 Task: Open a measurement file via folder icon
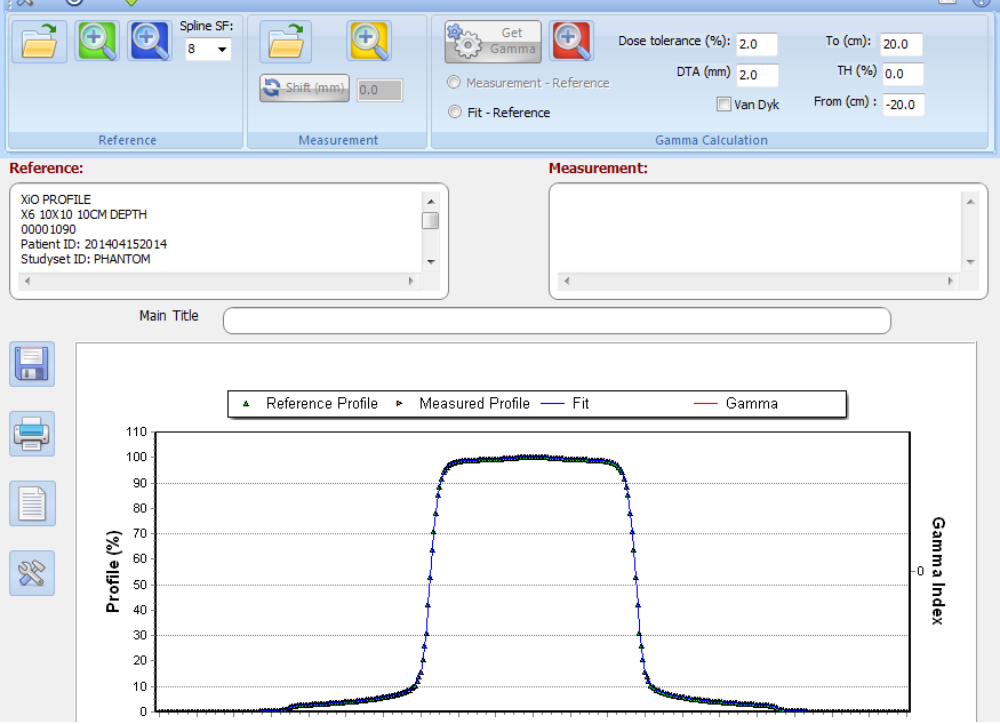coord(286,41)
